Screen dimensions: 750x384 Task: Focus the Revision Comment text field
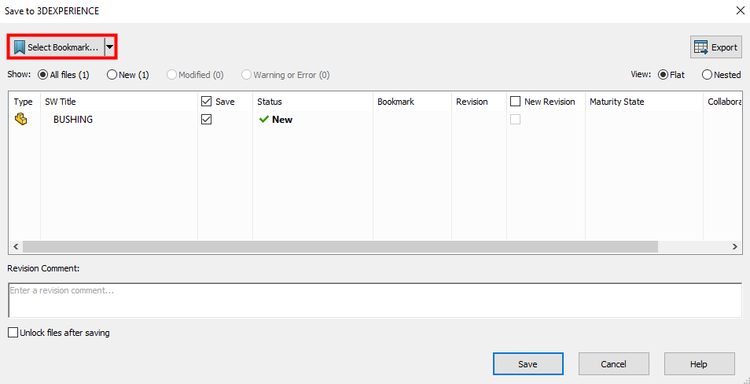(375, 300)
